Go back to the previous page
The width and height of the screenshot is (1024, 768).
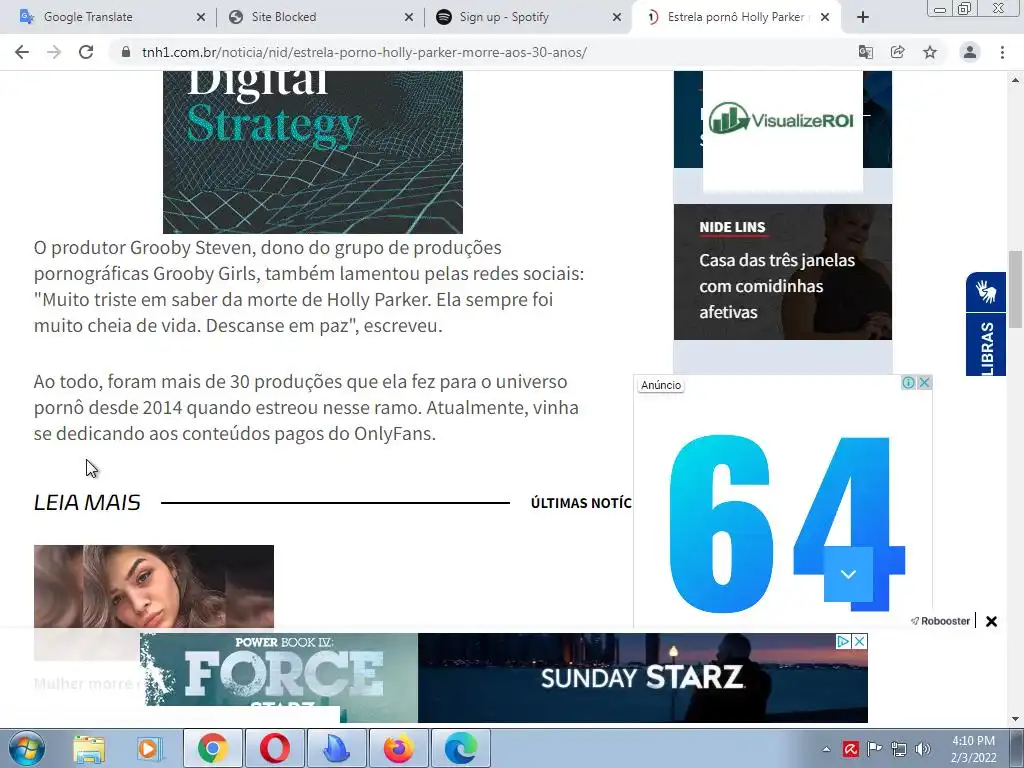tap(22, 52)
